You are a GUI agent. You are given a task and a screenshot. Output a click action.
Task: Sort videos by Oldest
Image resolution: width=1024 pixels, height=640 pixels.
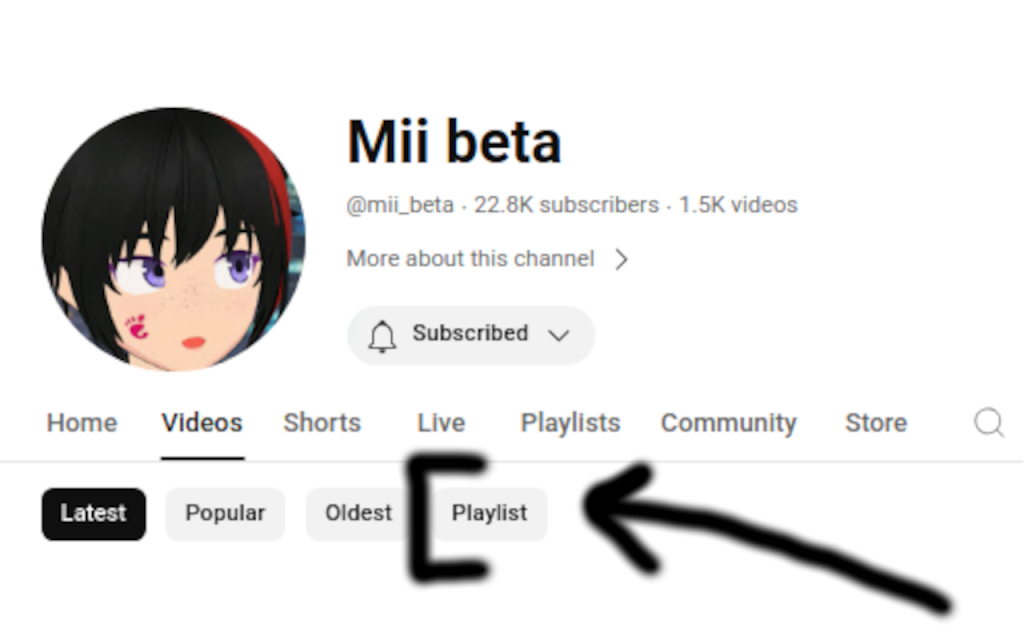(358, 514)
